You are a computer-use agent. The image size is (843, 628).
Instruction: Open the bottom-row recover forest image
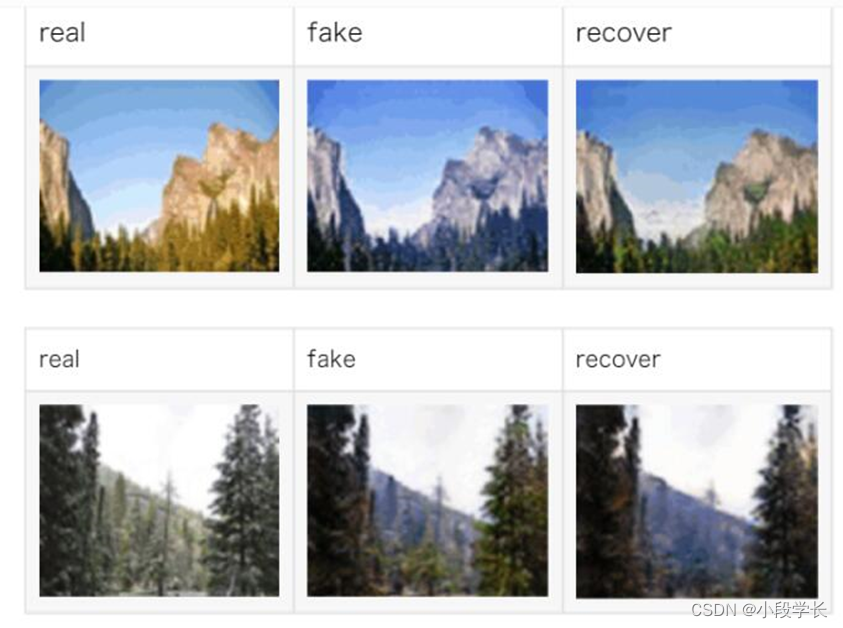(x=697, y=501)
